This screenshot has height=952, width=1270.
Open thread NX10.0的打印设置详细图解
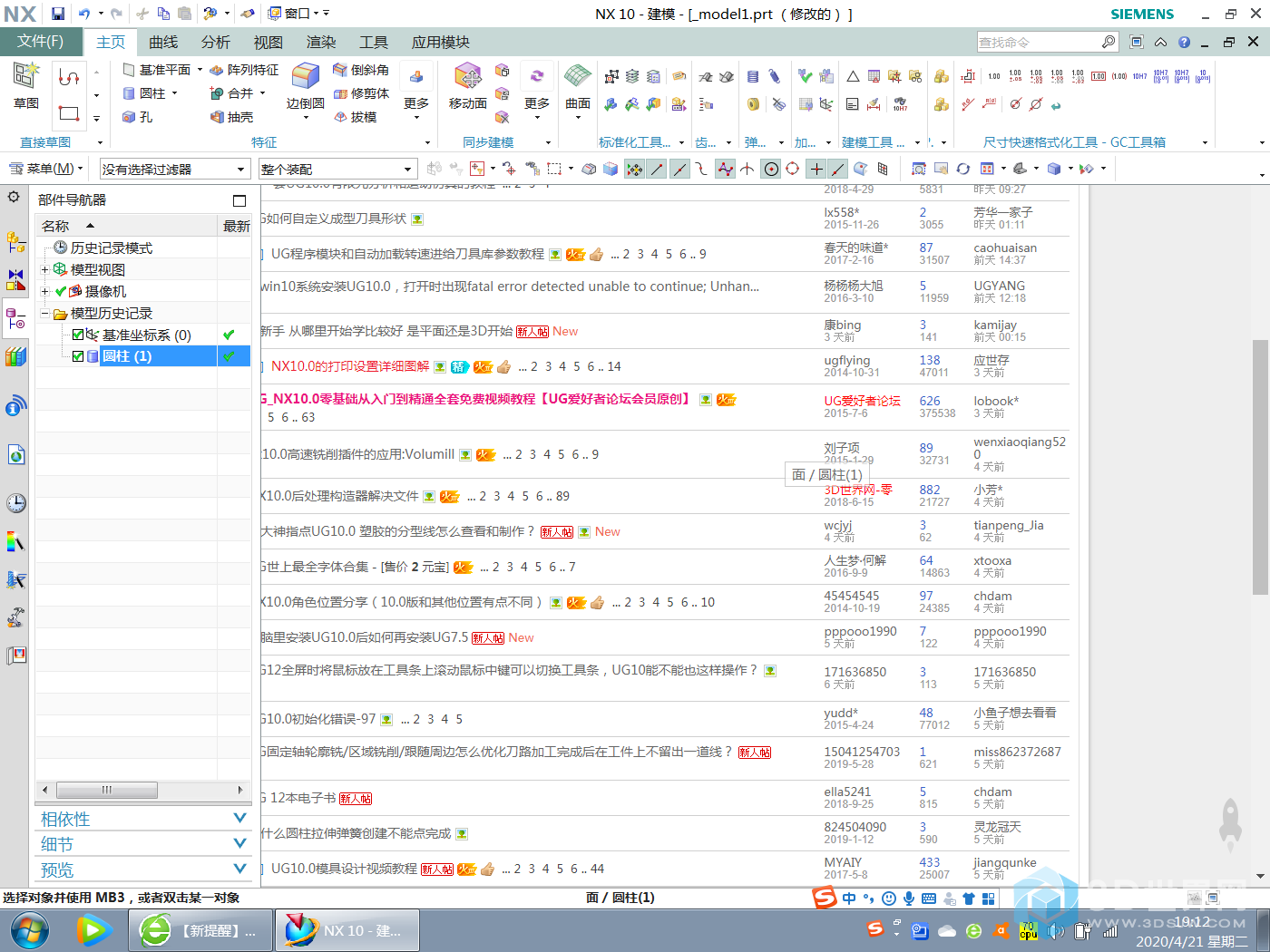350,366
